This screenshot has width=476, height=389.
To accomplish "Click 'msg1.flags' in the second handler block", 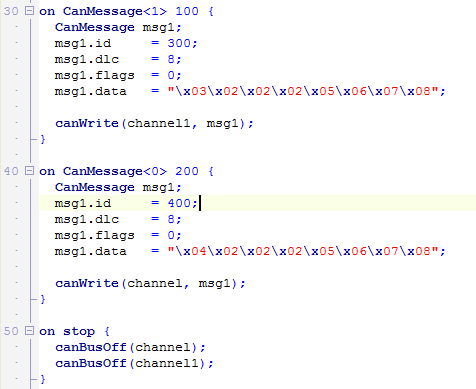I will 95,235.
